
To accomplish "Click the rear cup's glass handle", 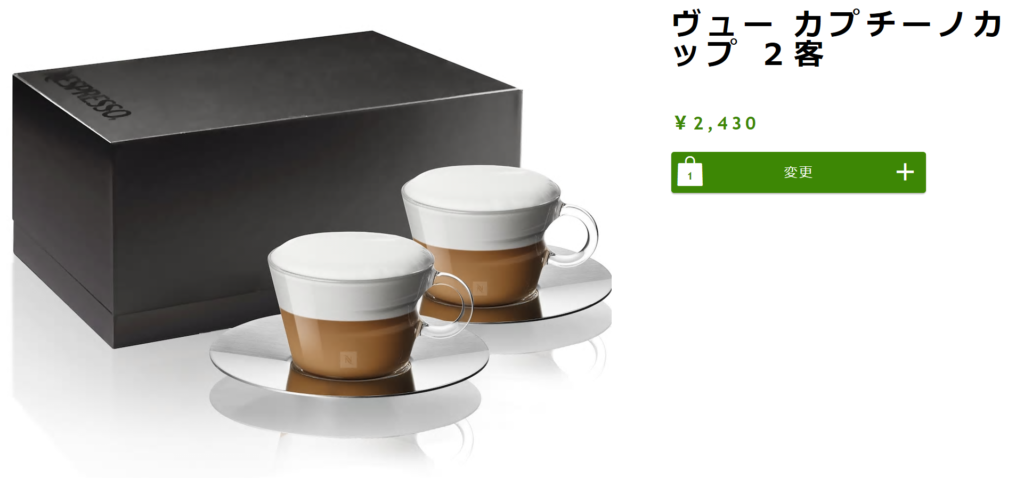I will (576, 234).
